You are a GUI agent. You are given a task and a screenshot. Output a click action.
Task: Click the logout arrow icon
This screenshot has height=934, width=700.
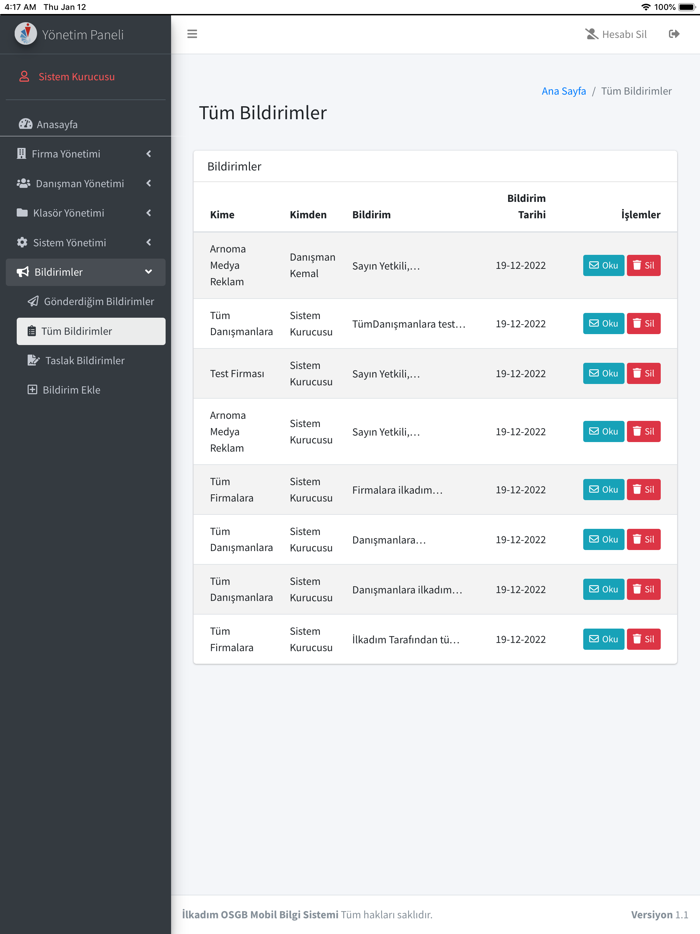(x=674, y=34)
